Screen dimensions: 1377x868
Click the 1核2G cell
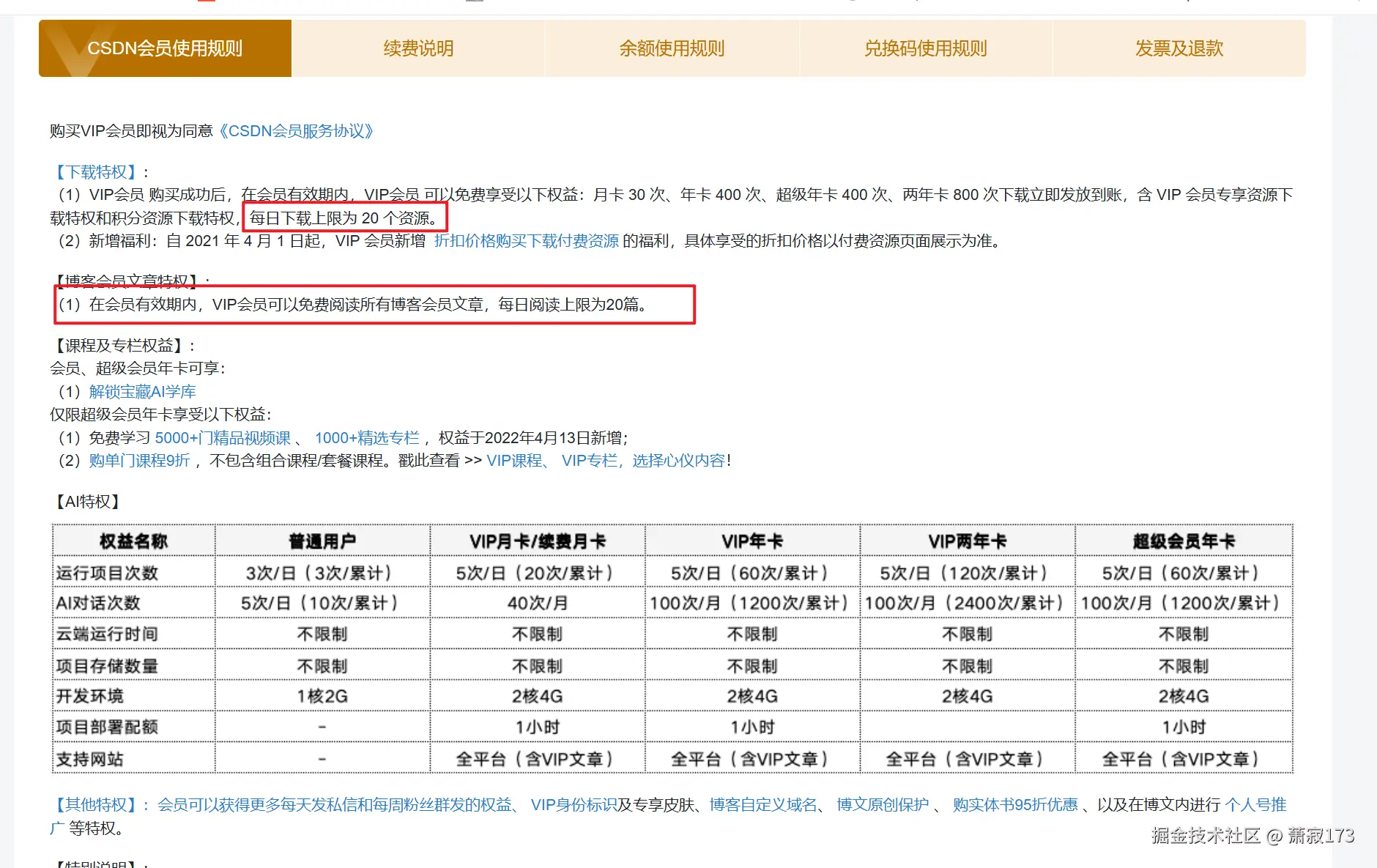pyautogui.click(x=322, y=696)
